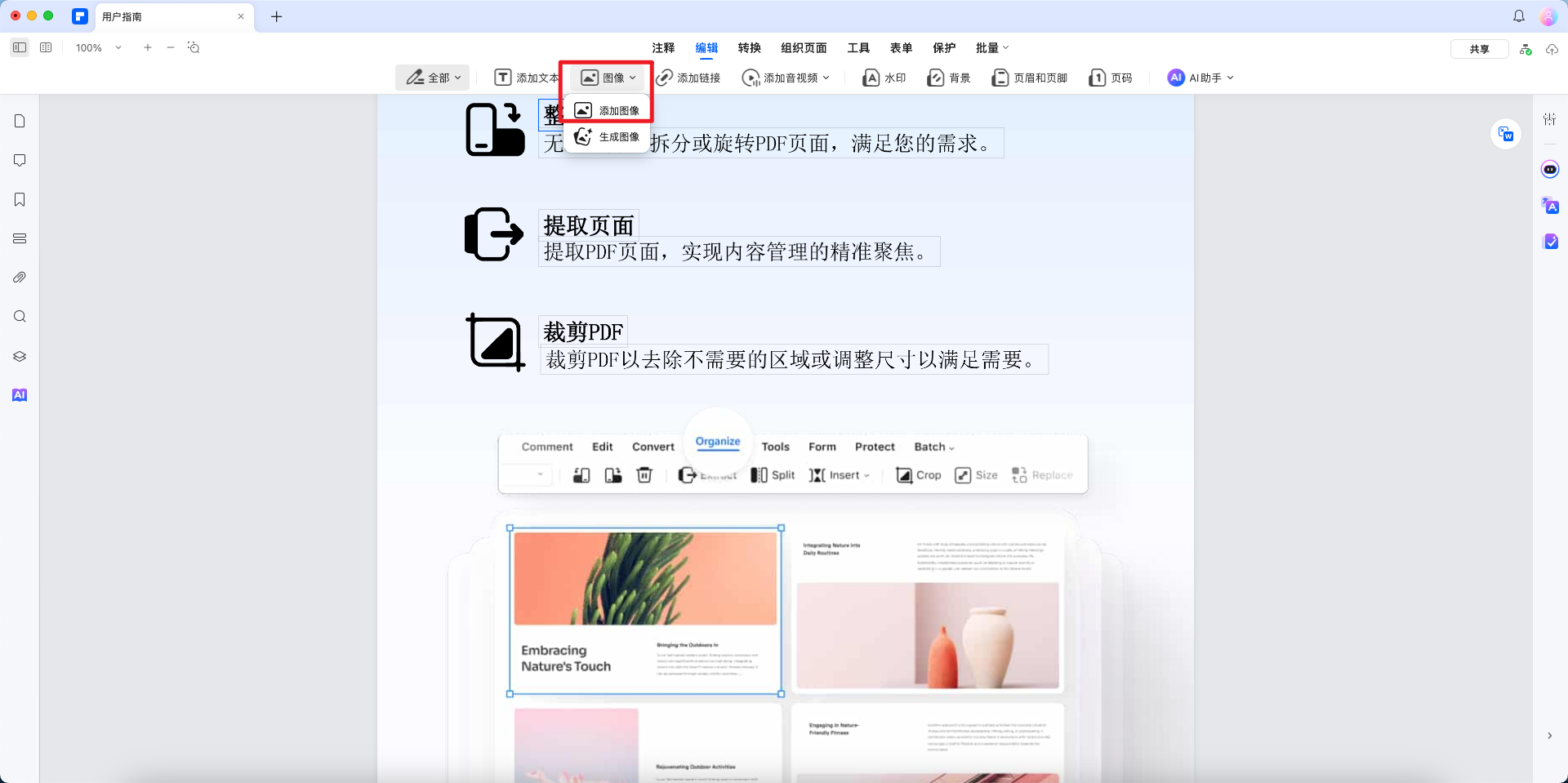1568x783 pixels.
Task: Click the 共享 (Share) button
Action: [1480, 48]
